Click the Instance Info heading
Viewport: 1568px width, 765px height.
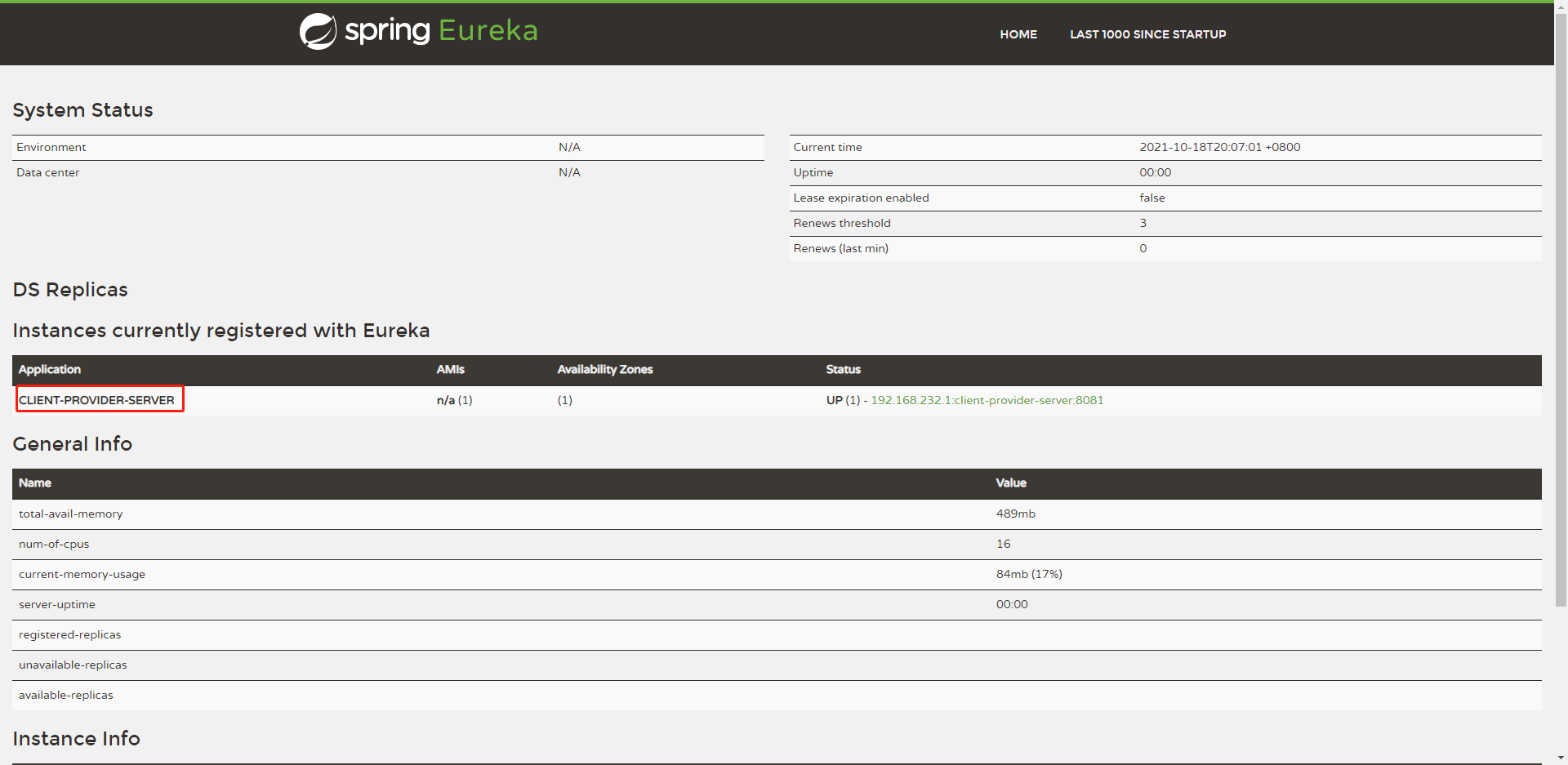(76, 739)
